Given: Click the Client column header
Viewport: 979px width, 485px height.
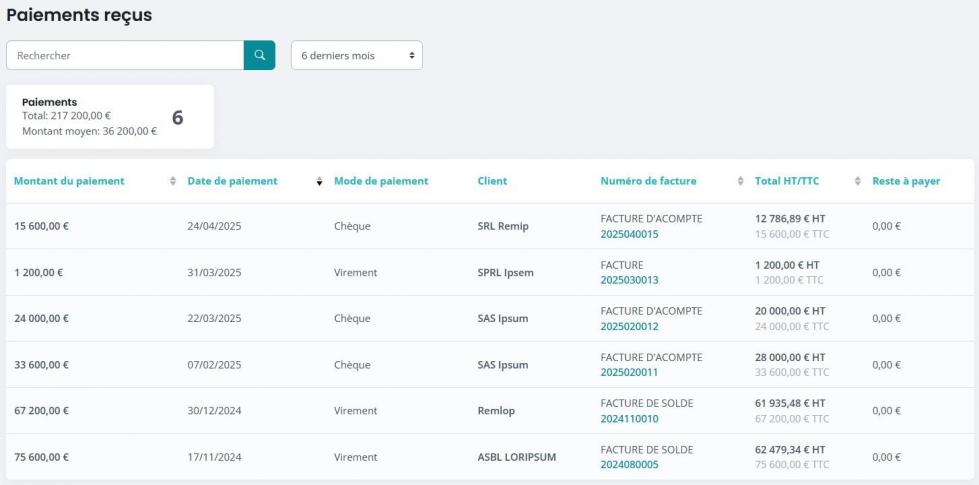Looking at the screenshot, I should coord(492,181).
